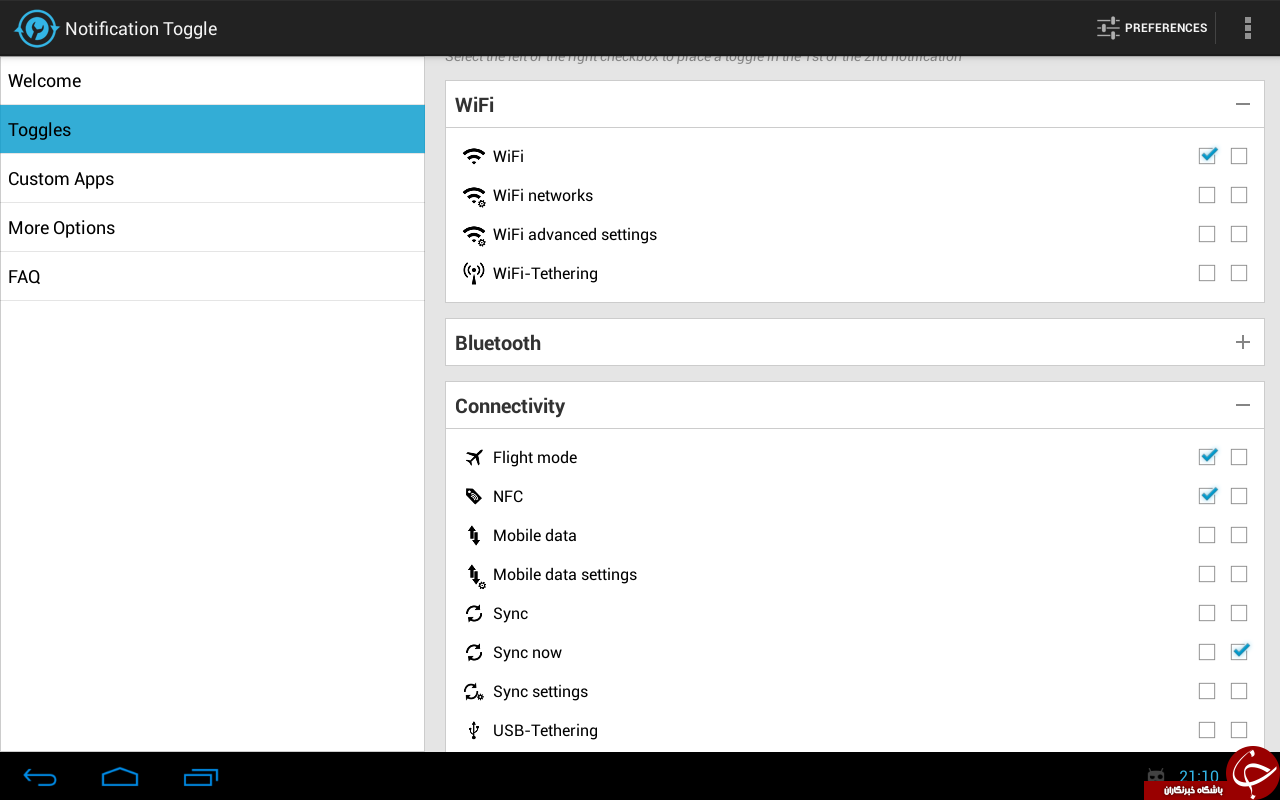Check WiFi advanced settings second checkbox
The height and width of the screenshot is (800, 1280).
click(1239, 234)
